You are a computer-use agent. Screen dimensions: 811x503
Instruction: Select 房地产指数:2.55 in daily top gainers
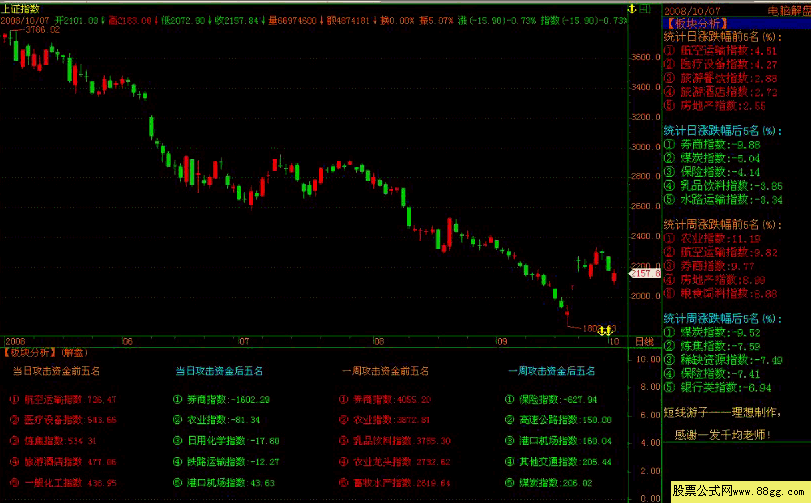click(715, 105)
